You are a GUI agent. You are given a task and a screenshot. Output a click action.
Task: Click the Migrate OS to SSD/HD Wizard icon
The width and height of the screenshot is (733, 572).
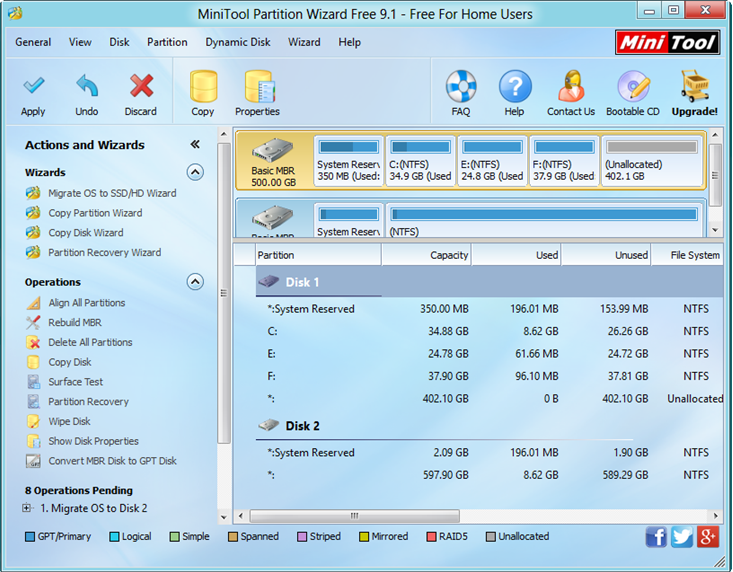point(33,193)
